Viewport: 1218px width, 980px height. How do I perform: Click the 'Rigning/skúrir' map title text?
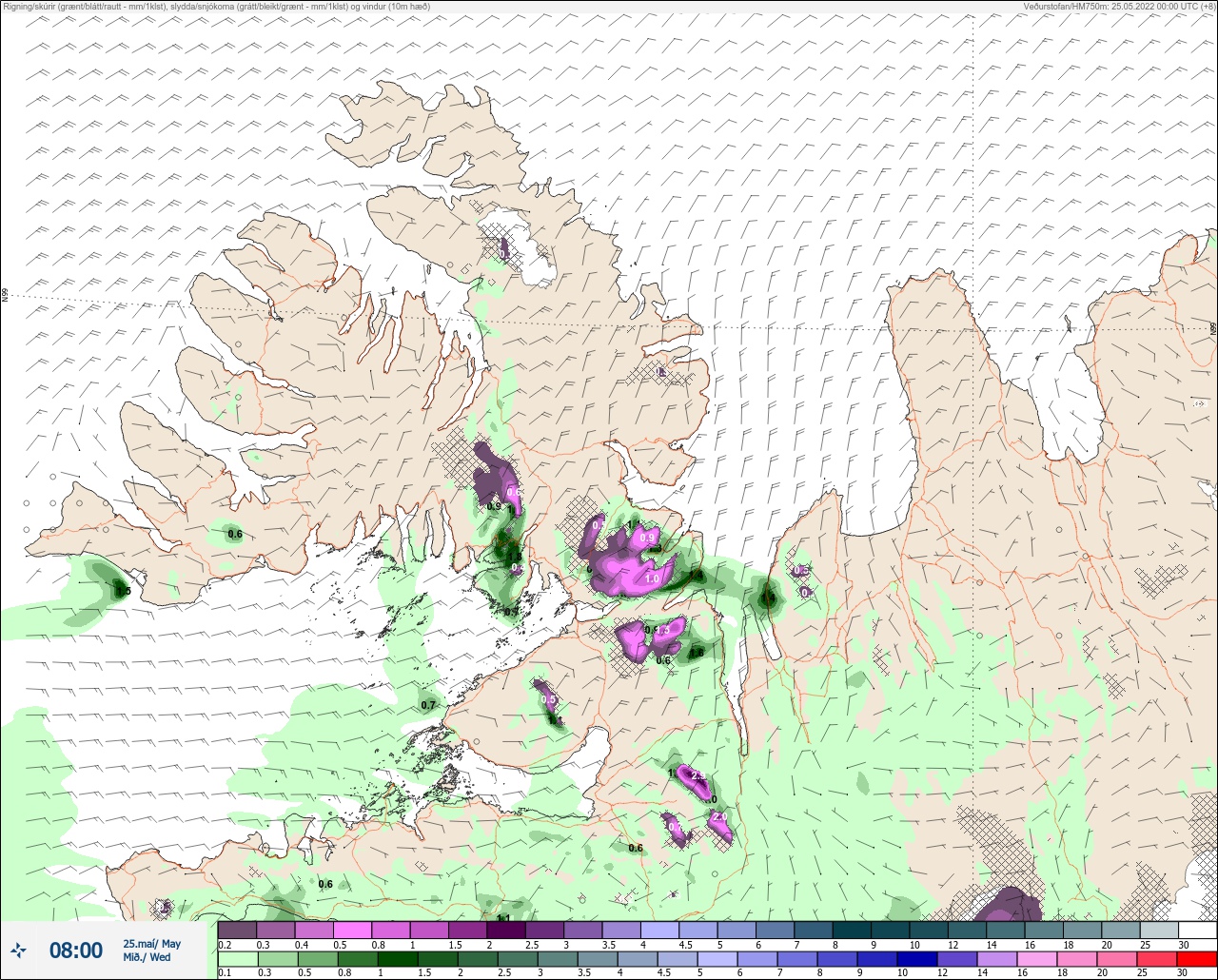click(217, 7)
